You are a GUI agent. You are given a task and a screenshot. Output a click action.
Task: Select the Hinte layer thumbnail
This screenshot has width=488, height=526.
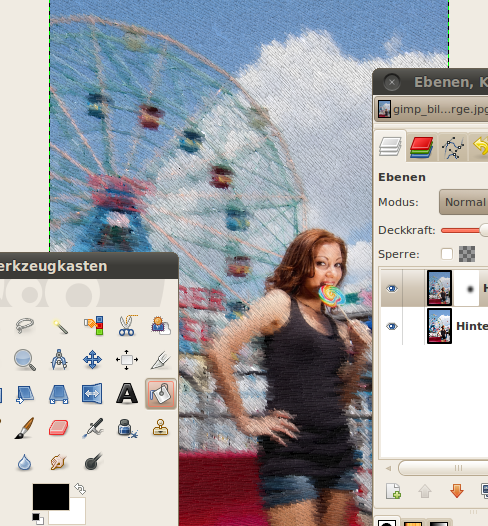(x=439, y=326)
